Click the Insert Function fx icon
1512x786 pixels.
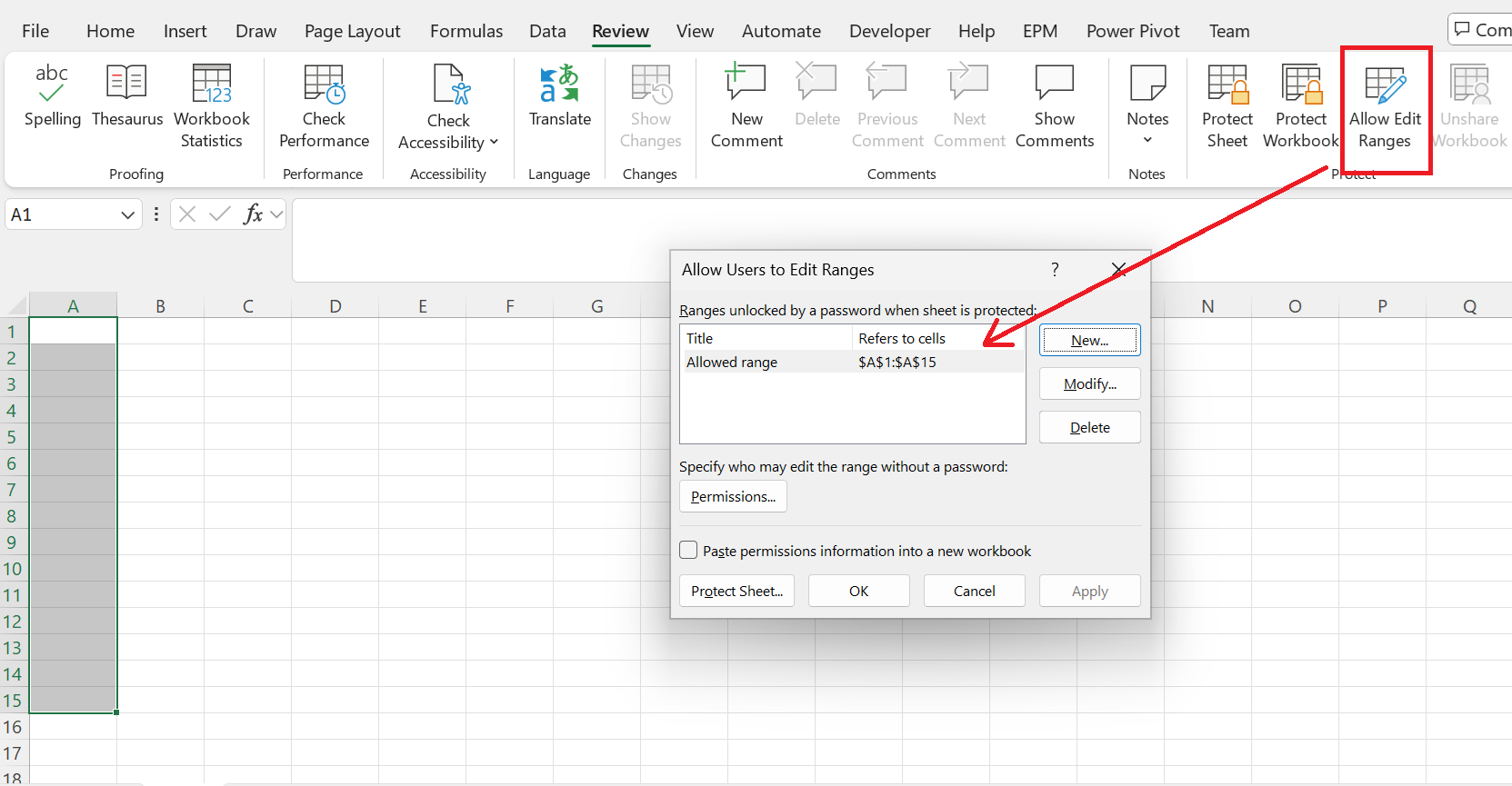click(x=254, y=214)
